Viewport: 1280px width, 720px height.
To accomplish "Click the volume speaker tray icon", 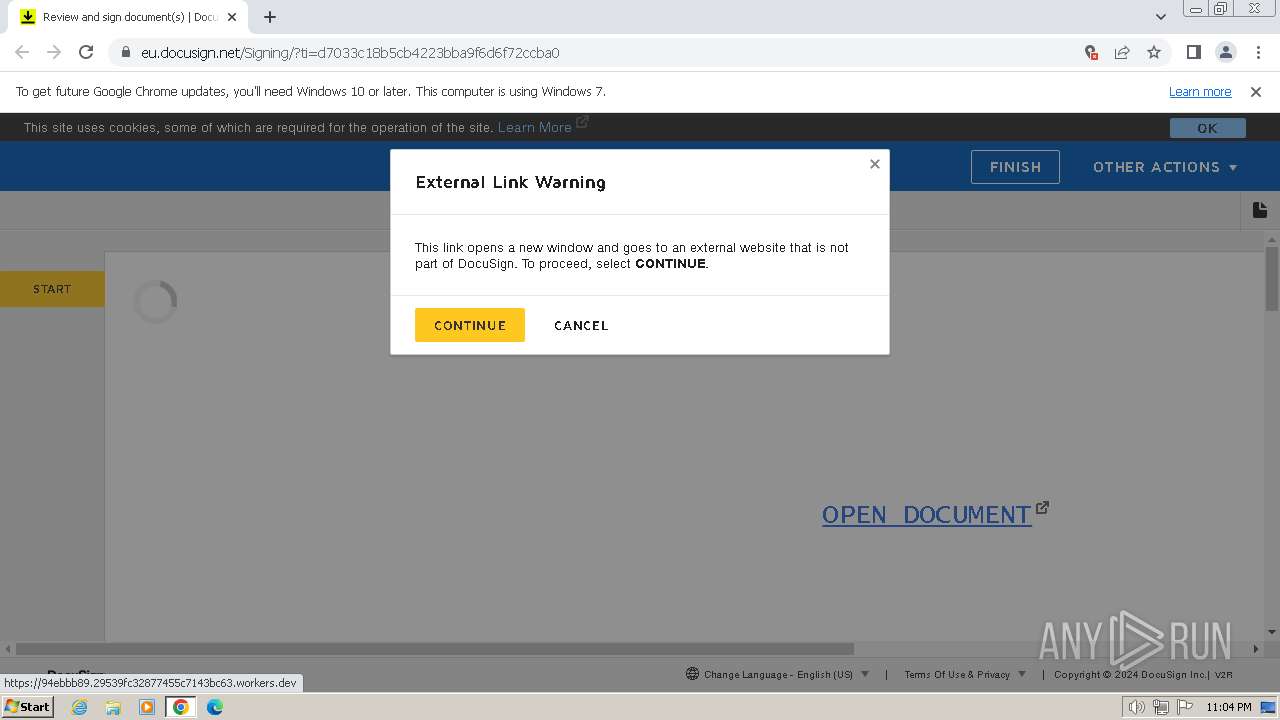I will pos(1137,707).
